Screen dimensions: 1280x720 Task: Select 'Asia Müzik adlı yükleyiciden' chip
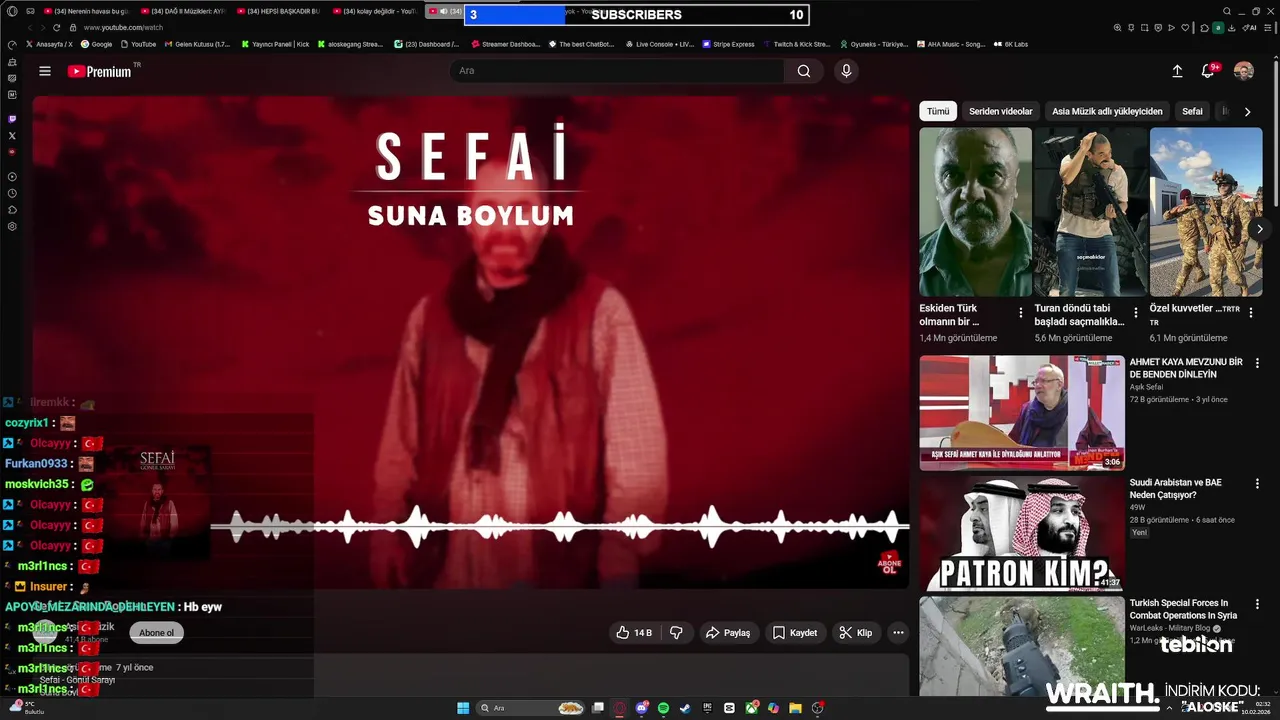pos(1107,111)
